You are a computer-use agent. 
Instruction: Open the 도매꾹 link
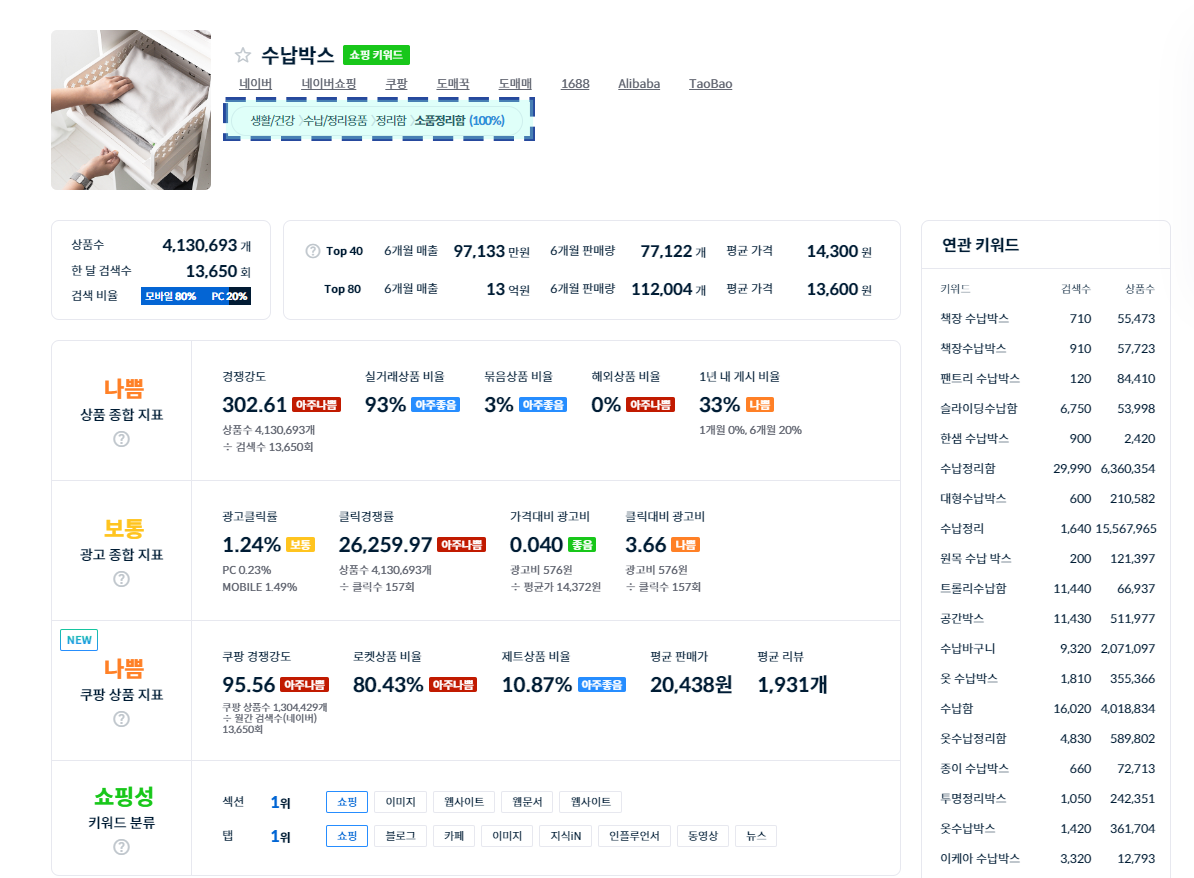453,84
